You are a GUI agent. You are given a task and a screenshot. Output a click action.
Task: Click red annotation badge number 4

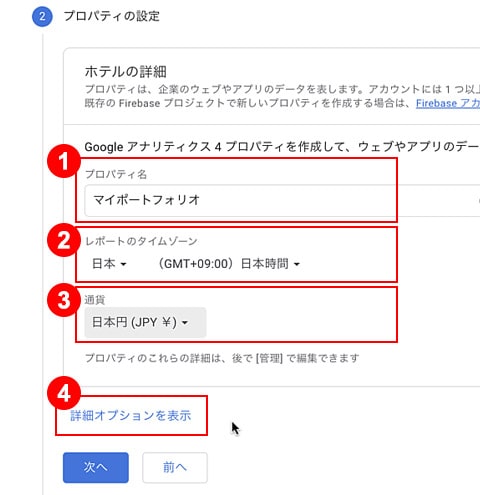64,393
